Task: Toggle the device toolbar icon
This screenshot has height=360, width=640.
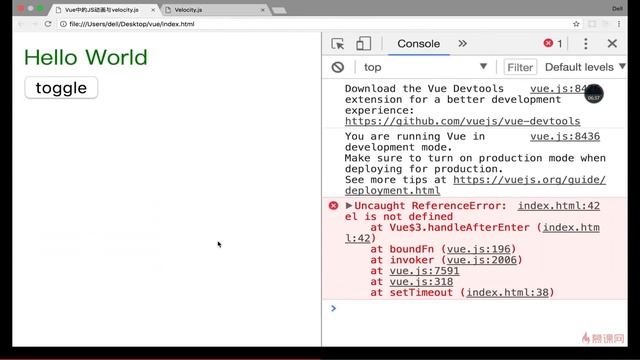Action: pos(363,44)
